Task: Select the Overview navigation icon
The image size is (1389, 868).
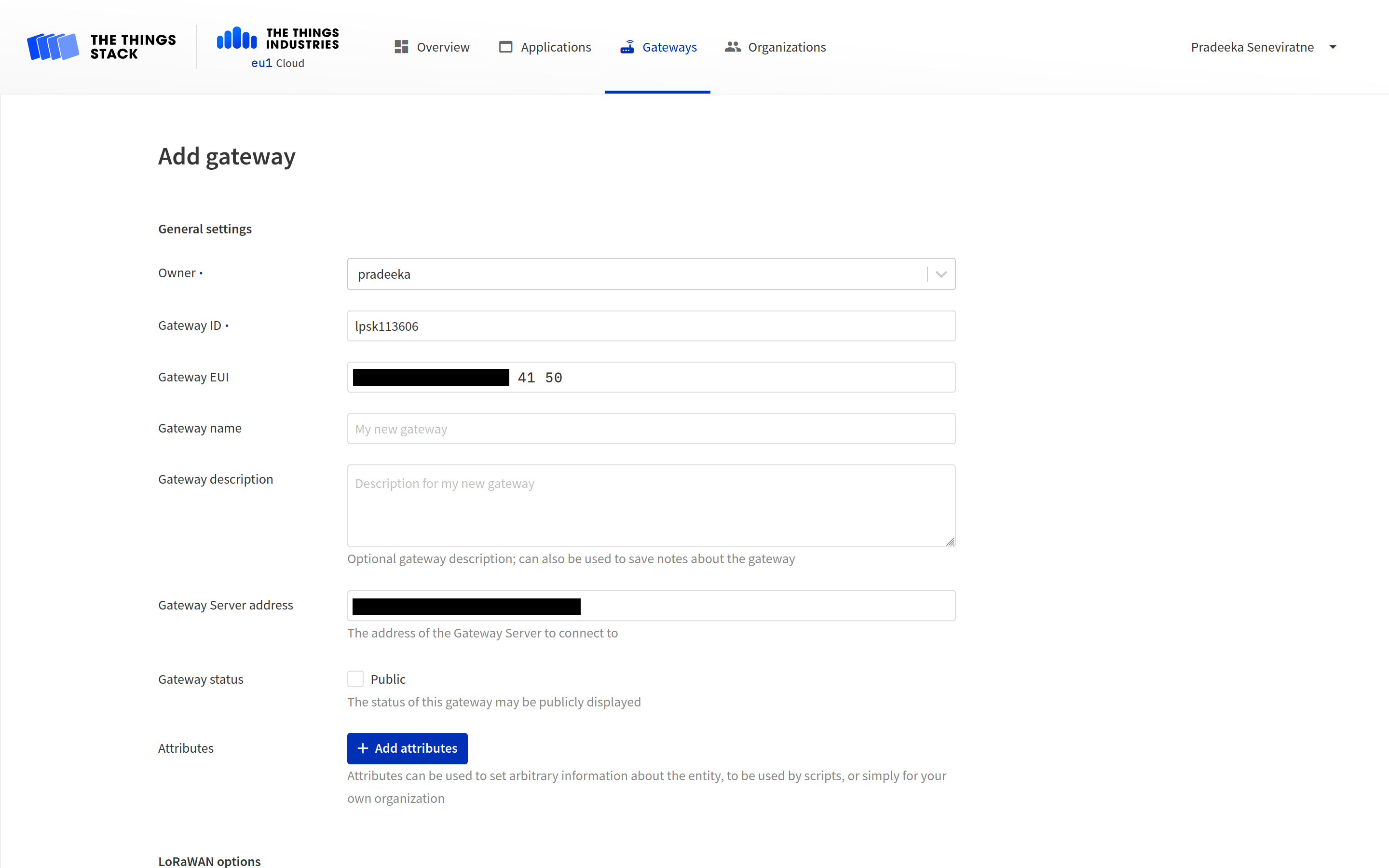Action: pyautogui.click(x=401, y=46)
